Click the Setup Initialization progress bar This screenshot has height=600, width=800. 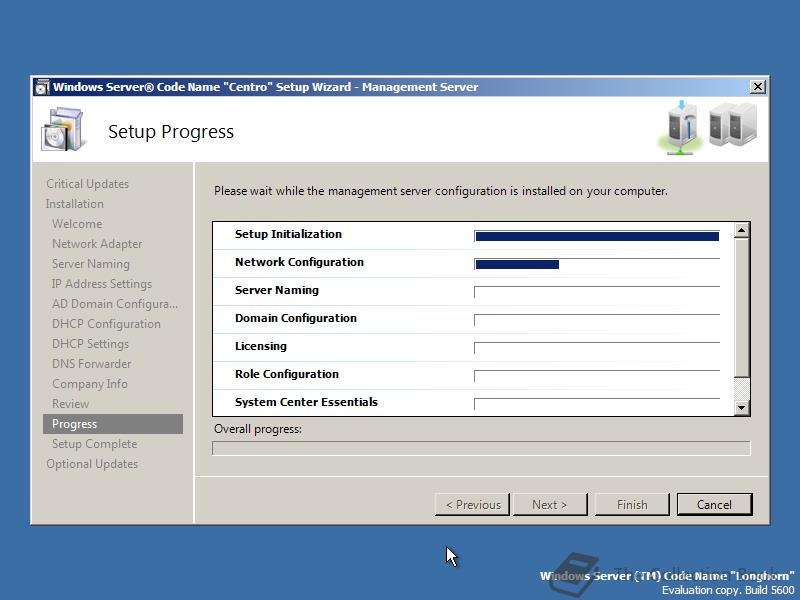597,236
